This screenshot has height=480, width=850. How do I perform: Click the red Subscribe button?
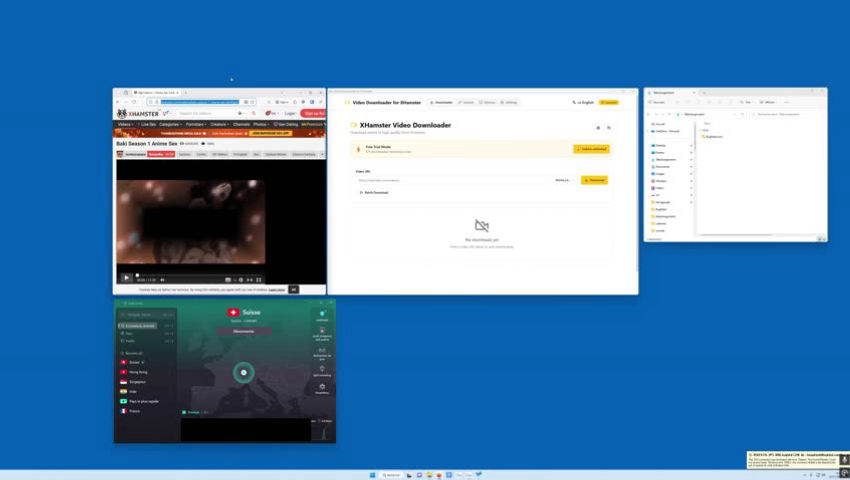[x=161, y=154]
